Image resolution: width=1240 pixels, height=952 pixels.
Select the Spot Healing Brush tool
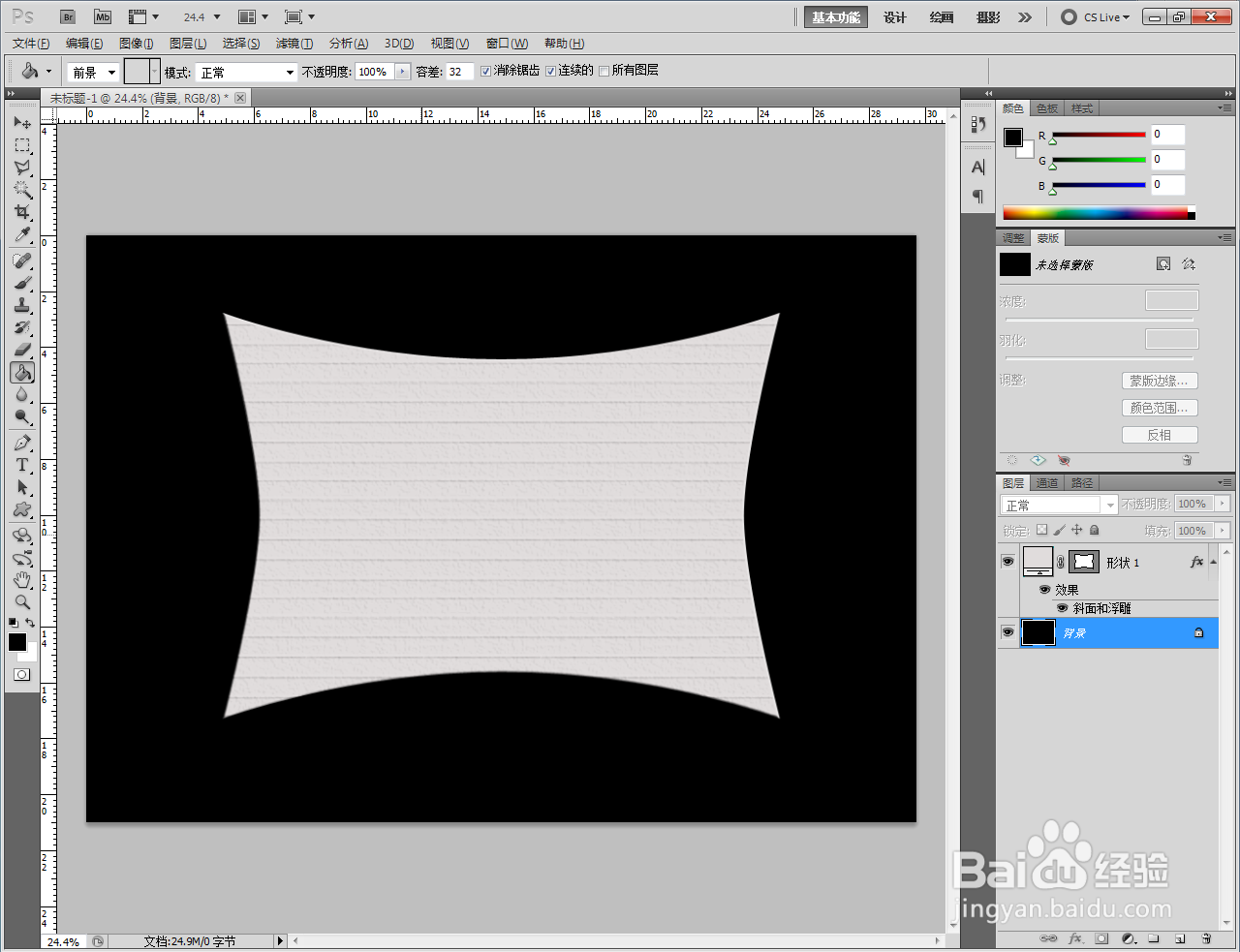[22, 261]
